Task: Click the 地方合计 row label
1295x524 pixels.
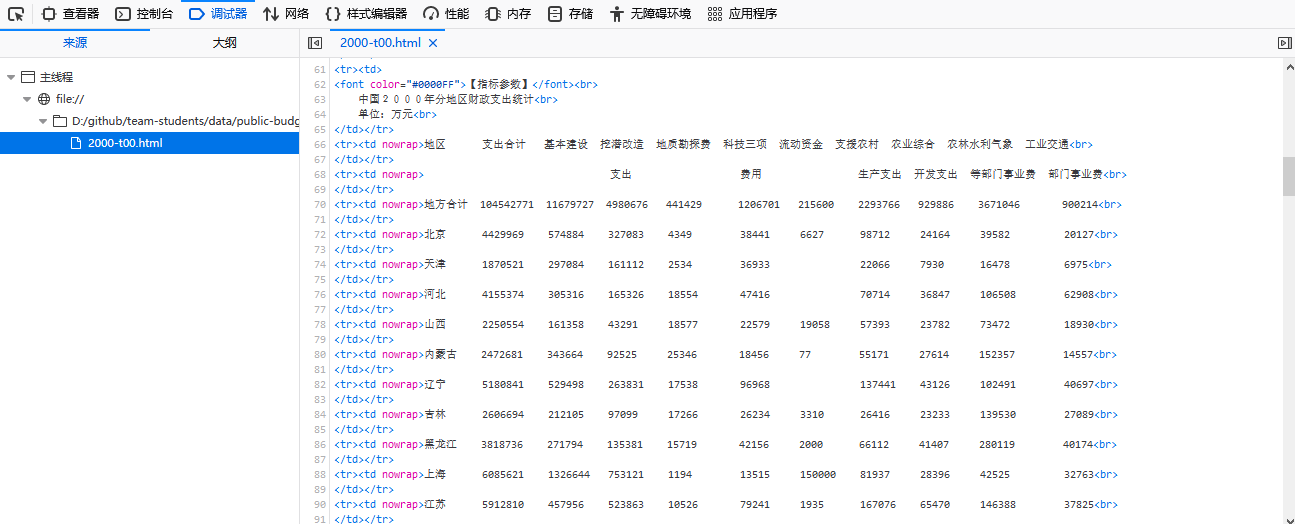Action: [x=446, y=204]
